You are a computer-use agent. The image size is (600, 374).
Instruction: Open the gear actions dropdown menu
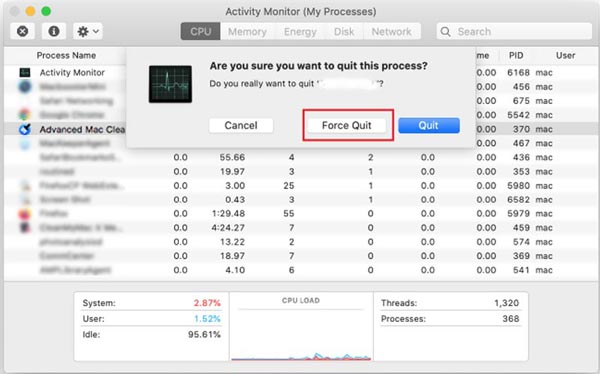[88, 31]
